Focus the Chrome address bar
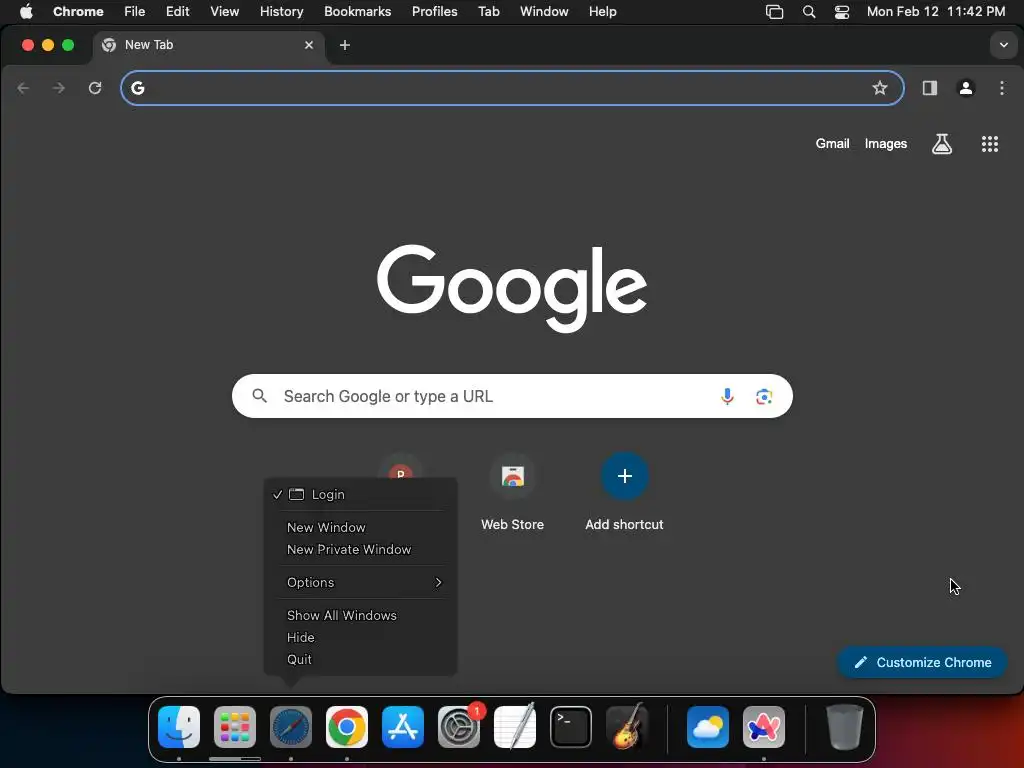 click(512, 88)
